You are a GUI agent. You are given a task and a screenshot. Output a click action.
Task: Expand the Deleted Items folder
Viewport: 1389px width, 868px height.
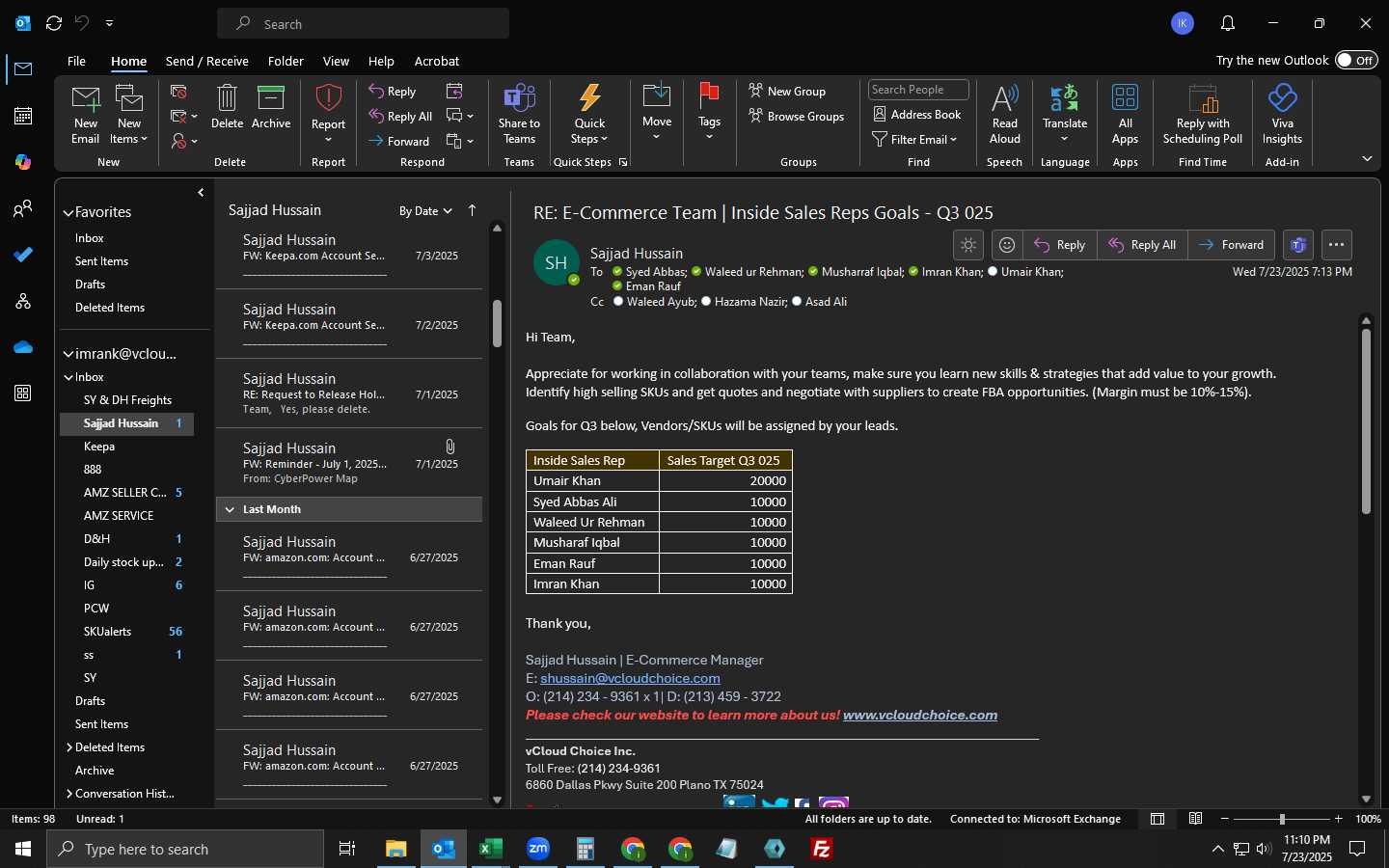pyautogui.click(x=69, y=747)
